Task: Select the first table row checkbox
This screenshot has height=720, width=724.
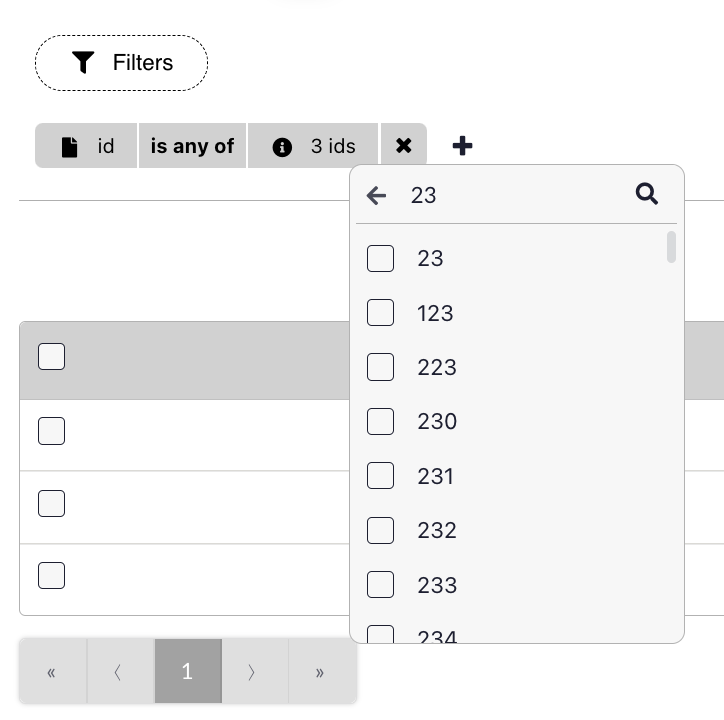Action: (x=51, y=431)
